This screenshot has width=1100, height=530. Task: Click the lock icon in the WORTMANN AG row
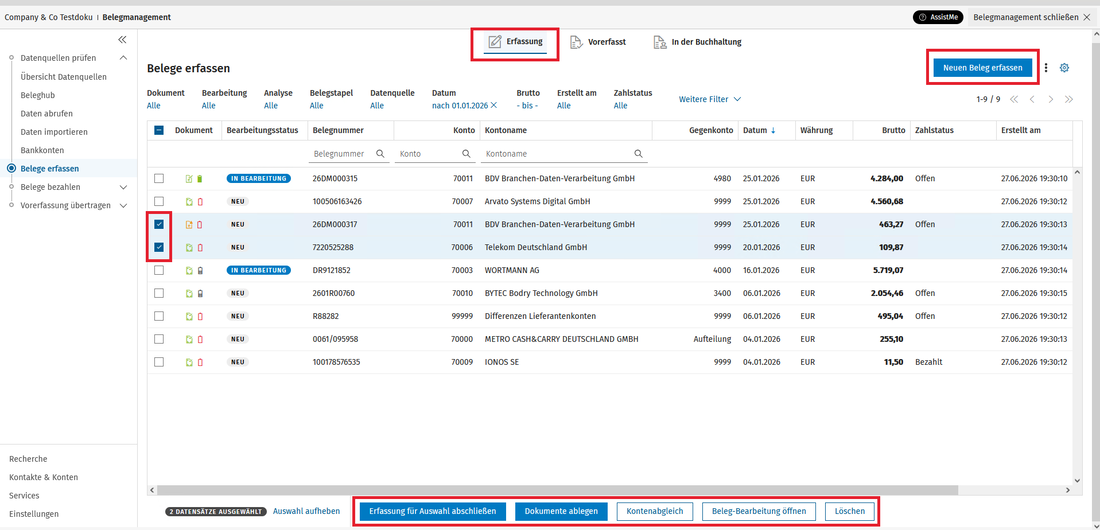point(199,270)
